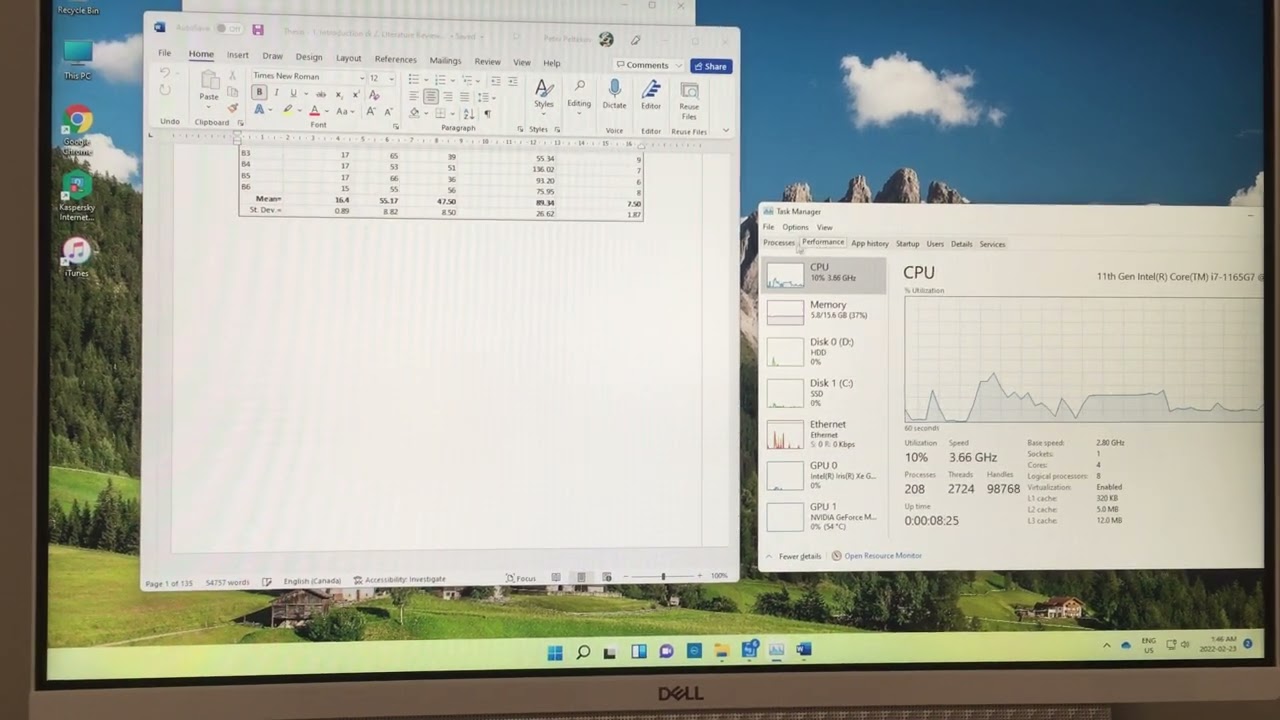Image resolution: width=1280 pixels, height=720 pixels.
Task: Click the Multilevel List icon
Action: pyautogui.click(x=467, y=80)
